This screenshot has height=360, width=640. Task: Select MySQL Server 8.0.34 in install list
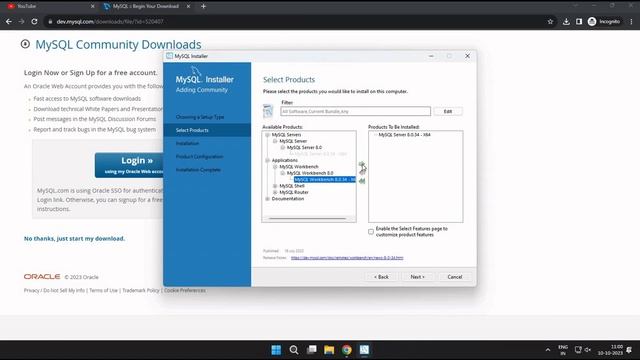404,135
